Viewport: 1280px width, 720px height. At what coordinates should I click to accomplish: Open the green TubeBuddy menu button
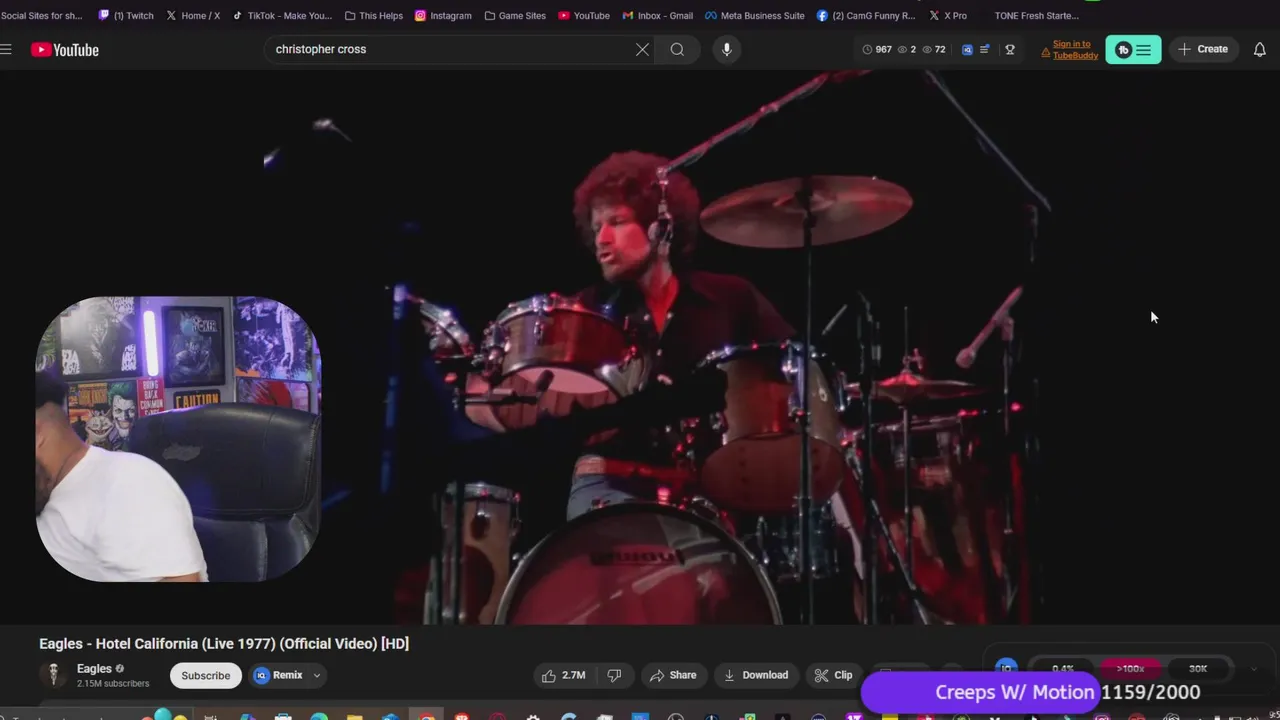pos(1133,50)
